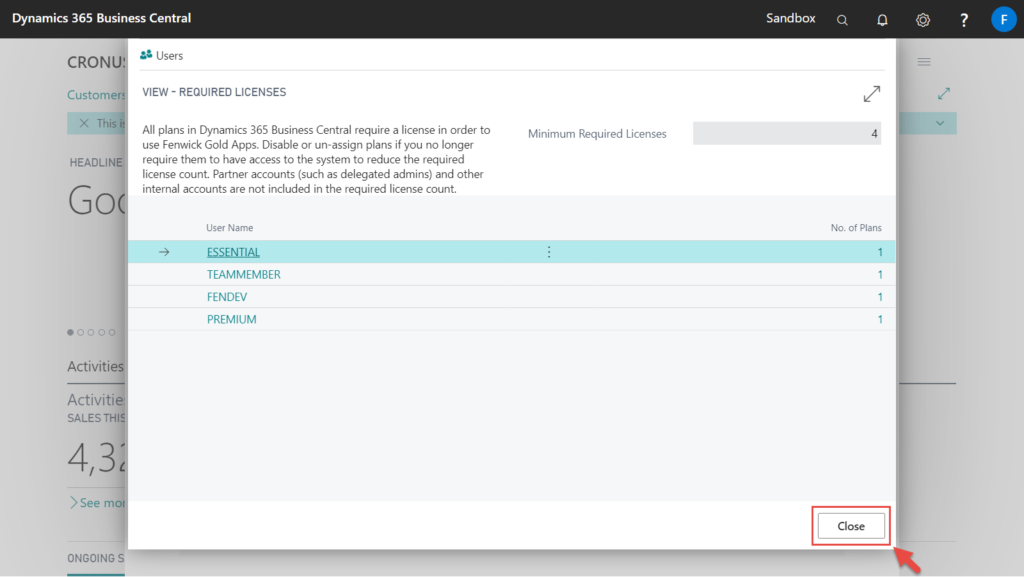The height and width of the screenshot is (577, 1024).
Task: Expand the license dialog to full screen
Action: pos(871,92)
